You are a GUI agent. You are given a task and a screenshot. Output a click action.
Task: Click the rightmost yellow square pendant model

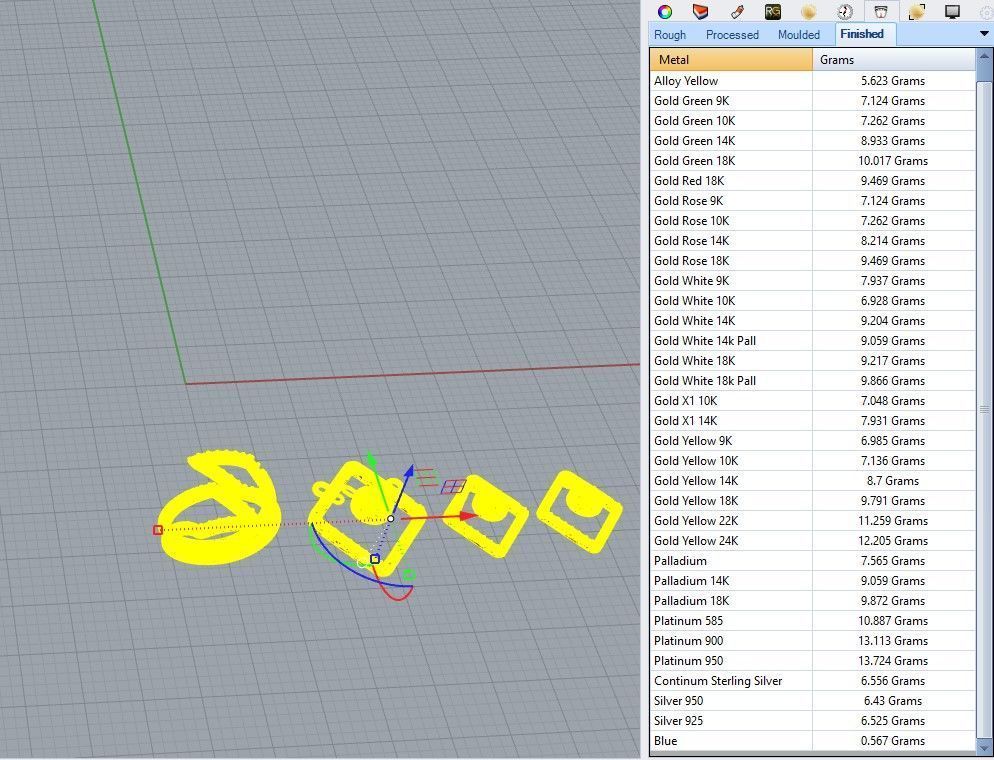[579, 512]
